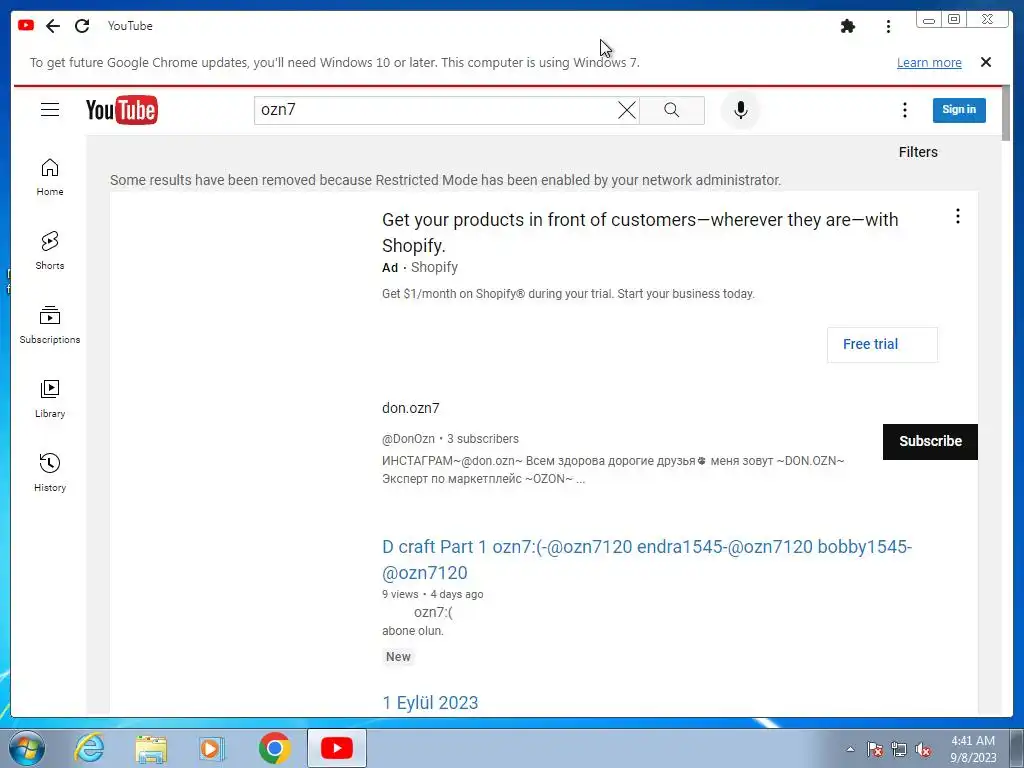Screen dimensions: 1024x768
Task: Open Windows Media Player from the taskbar
Action: pos(212,748)
